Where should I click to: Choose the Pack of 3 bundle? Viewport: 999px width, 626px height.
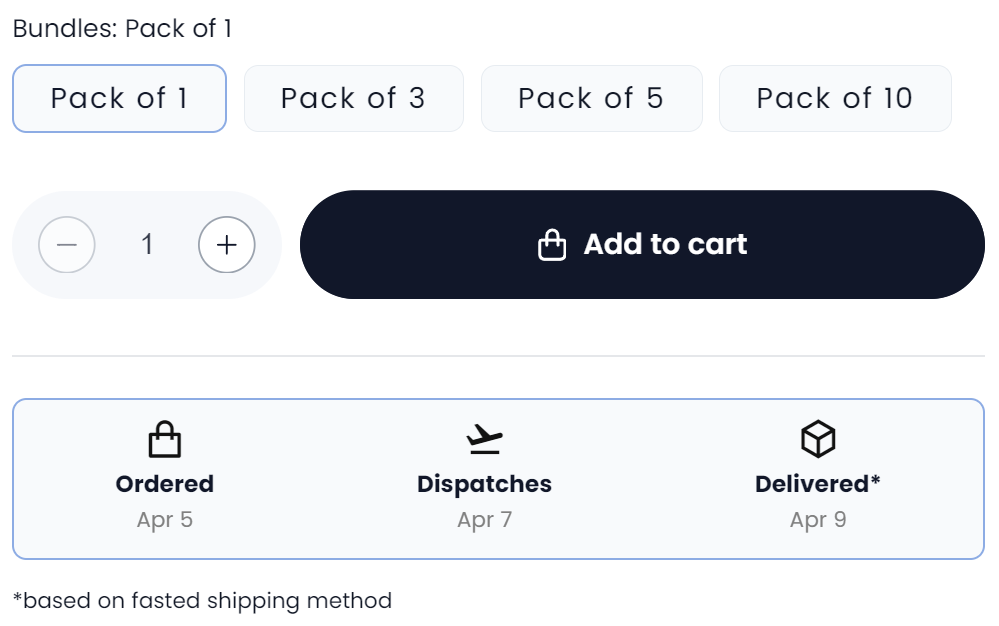pyautogui.click(x=353, y=98)
